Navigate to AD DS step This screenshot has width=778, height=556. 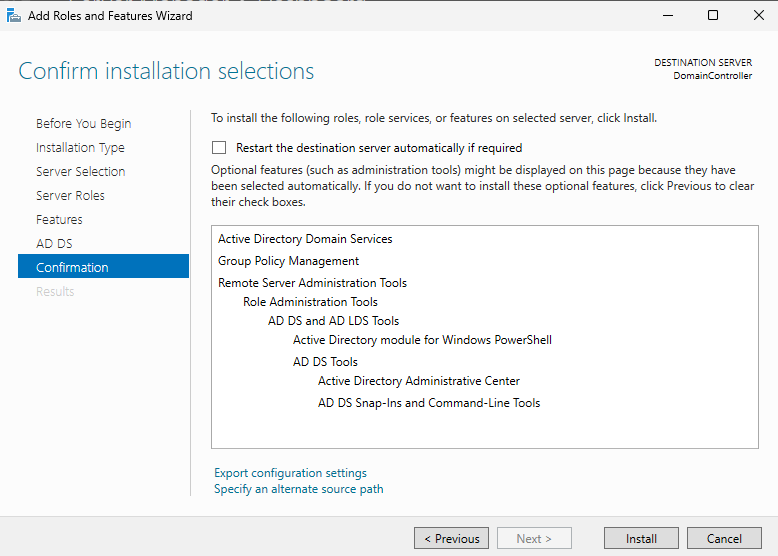tap(54, 244)
